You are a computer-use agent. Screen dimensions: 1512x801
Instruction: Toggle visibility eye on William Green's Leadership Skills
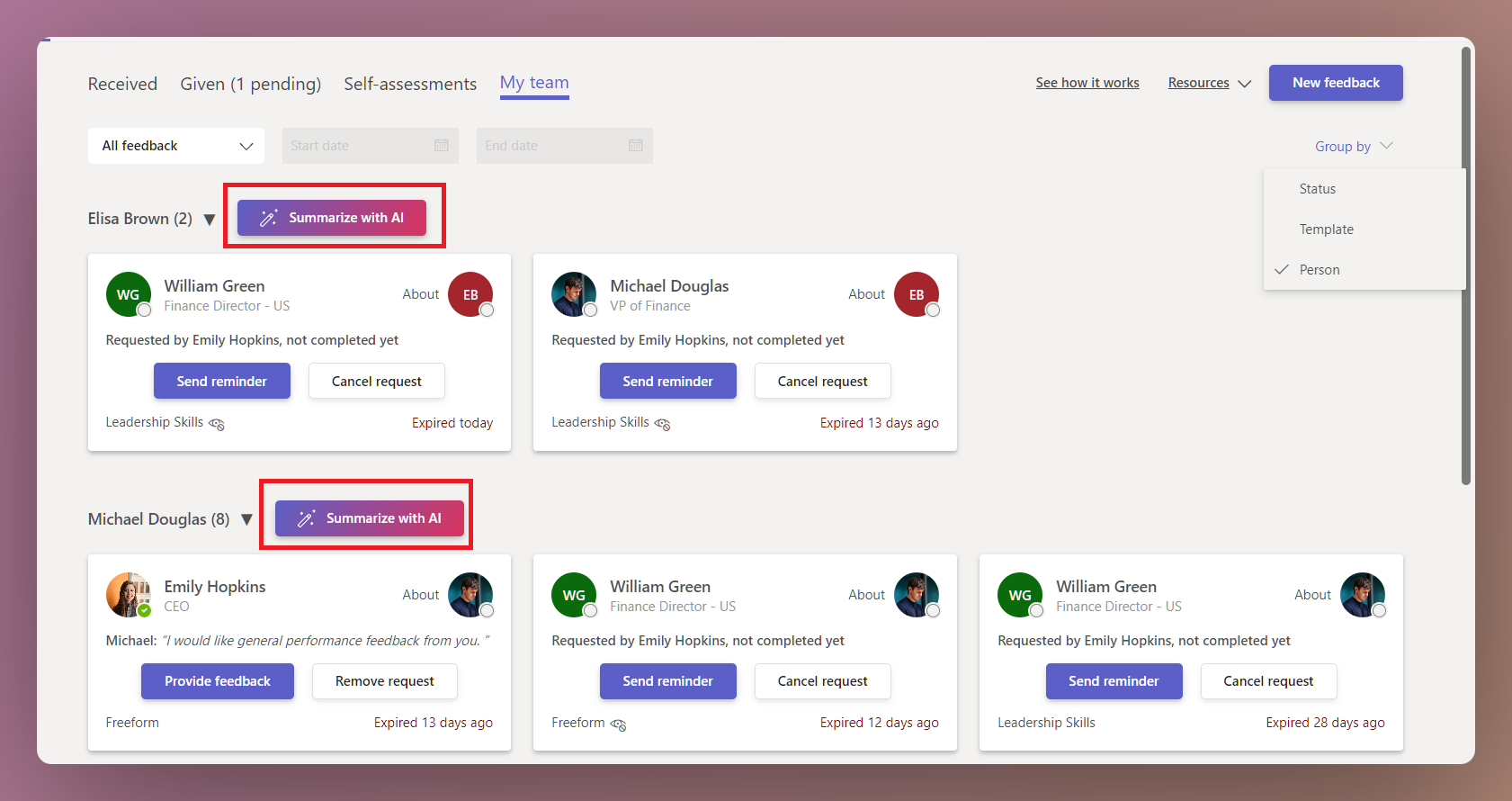(x=217, y=424)
